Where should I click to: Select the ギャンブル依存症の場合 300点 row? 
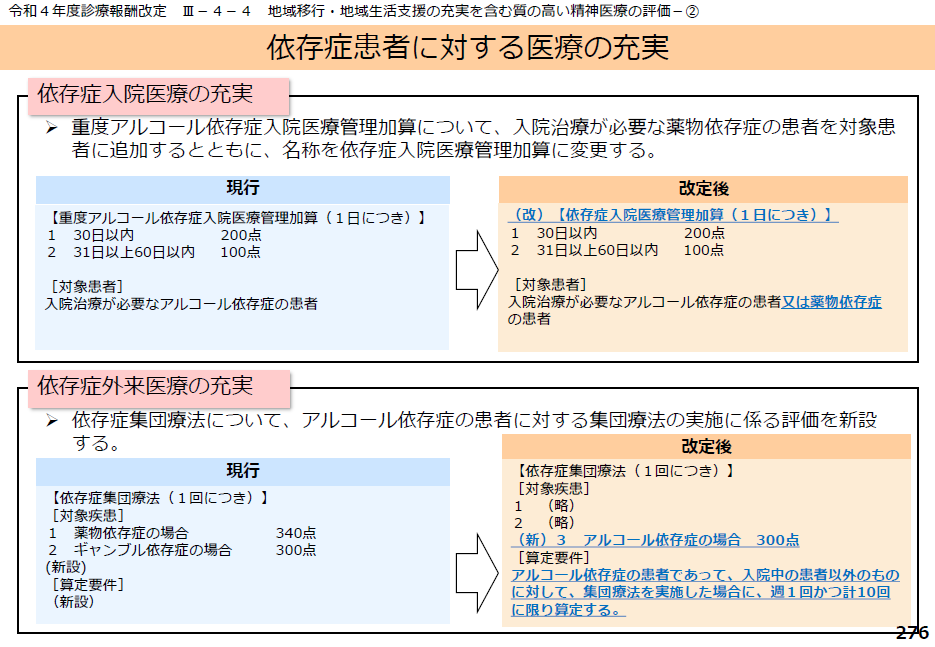point(182,550)
